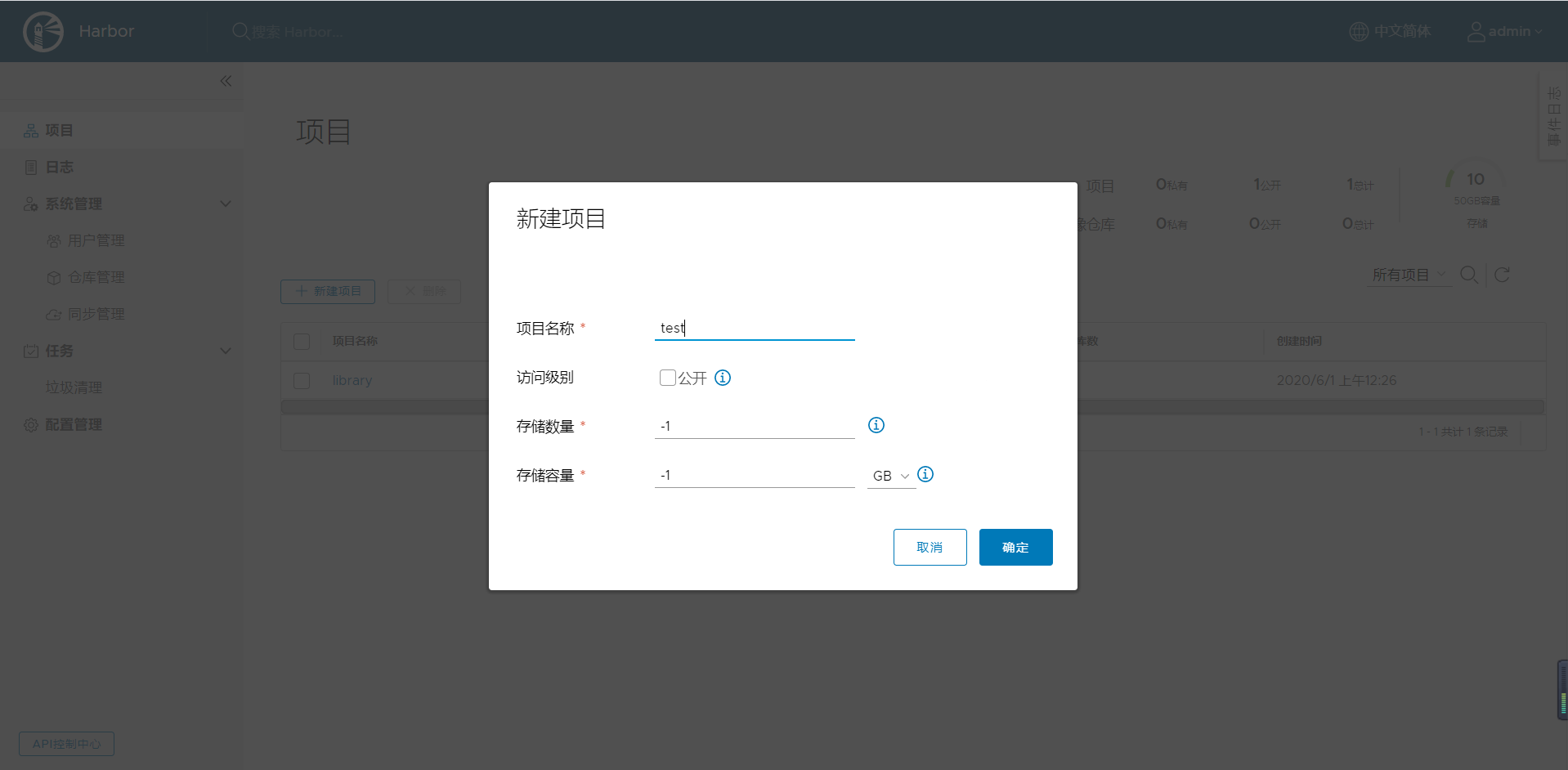Click the Harbor logo icon
This screenshot has height=770, width=1568.
43,32
